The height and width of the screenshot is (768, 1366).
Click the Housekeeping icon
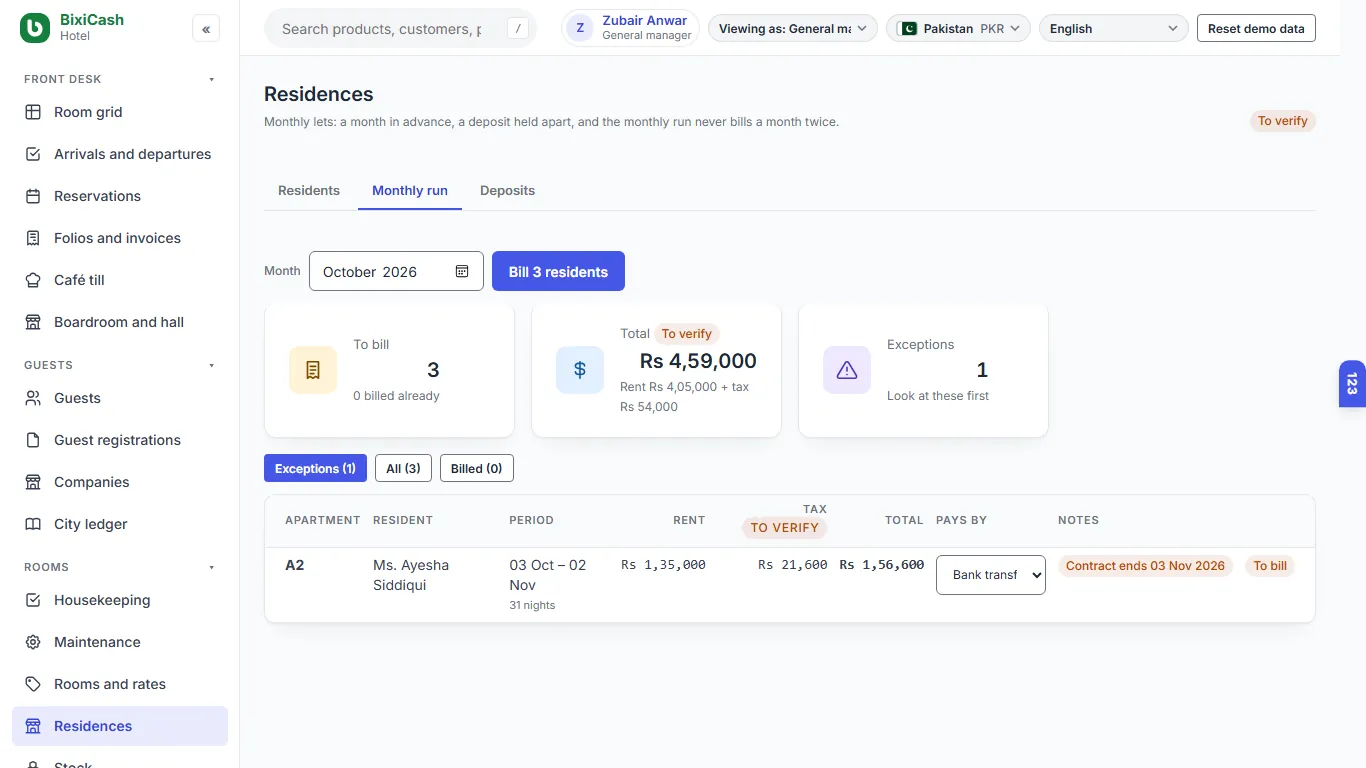33,600
